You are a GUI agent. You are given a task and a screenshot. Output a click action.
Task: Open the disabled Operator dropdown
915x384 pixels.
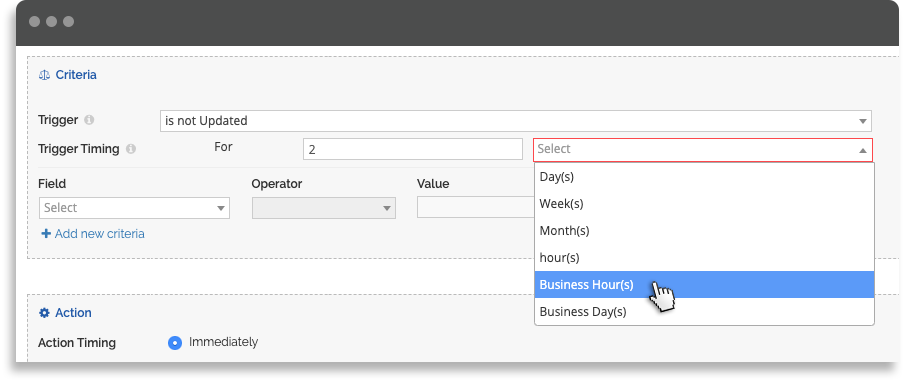click(324, 208)
